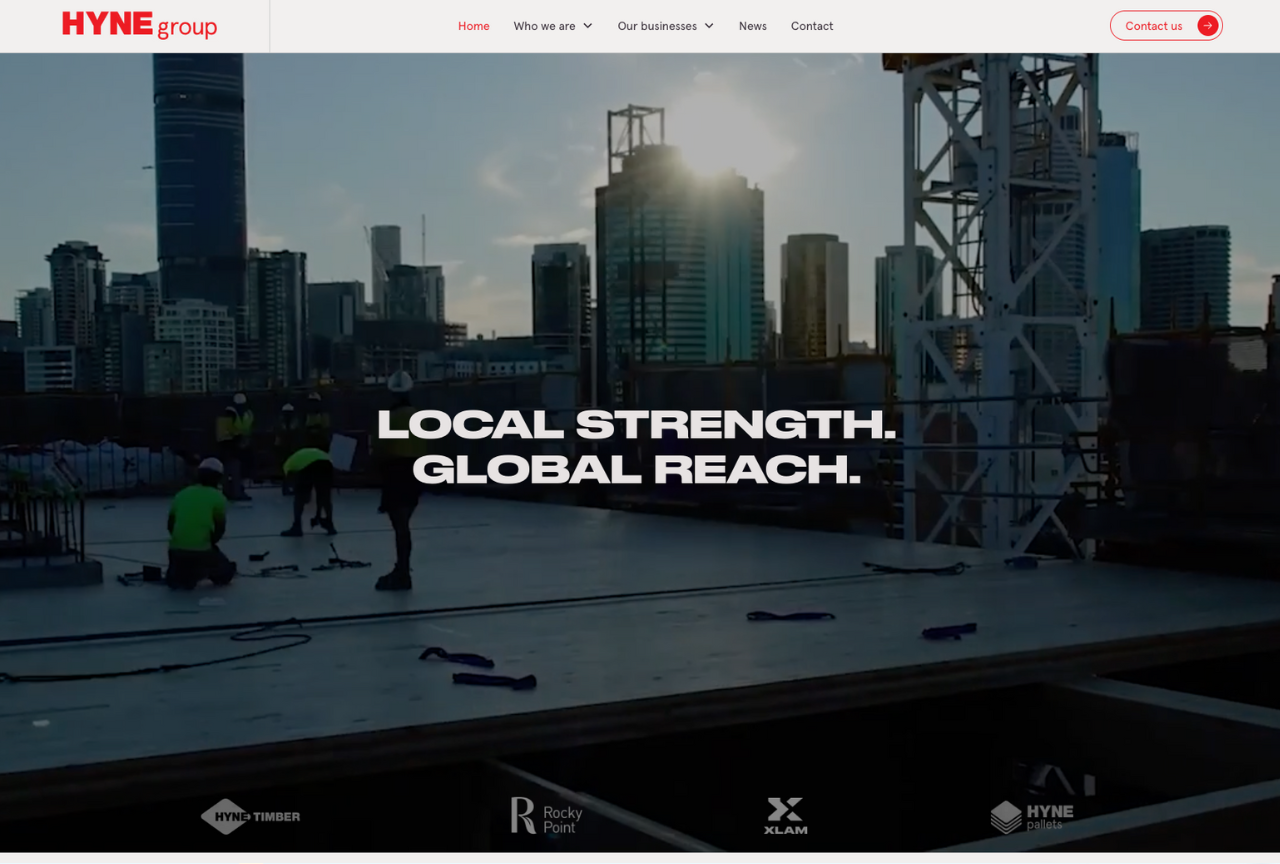This screenshot has width=1280, height=864.
Task: Open the Rocky Point wordmark link
Action: (x=562, y=819)
